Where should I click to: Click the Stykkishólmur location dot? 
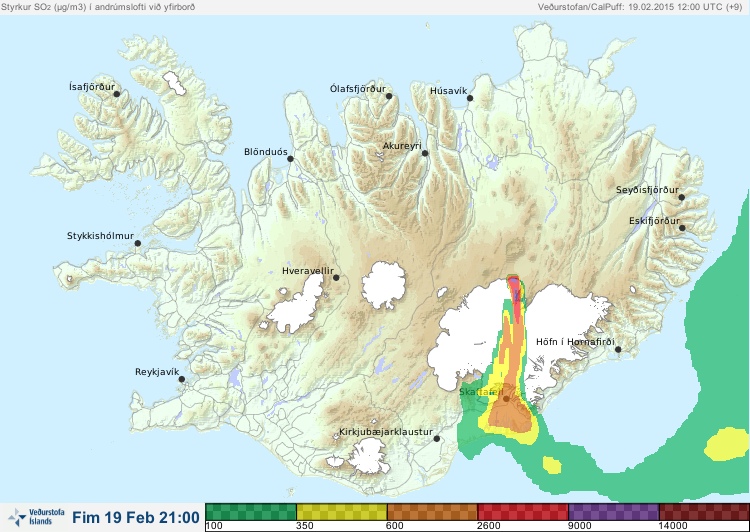click(138, 244)
